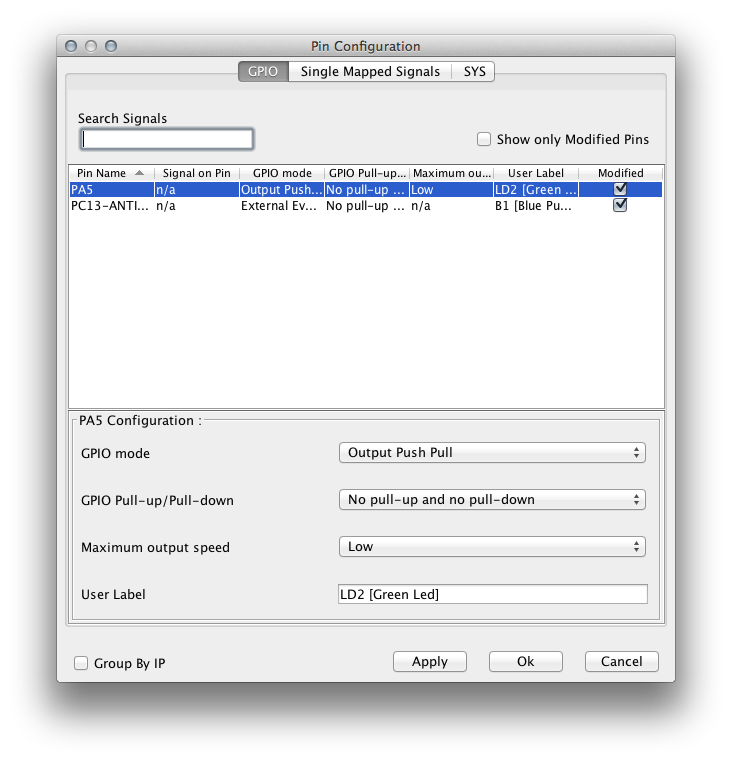Sort by GPIO mode column header
Viewport: 732px width, 761px height.
282,173
